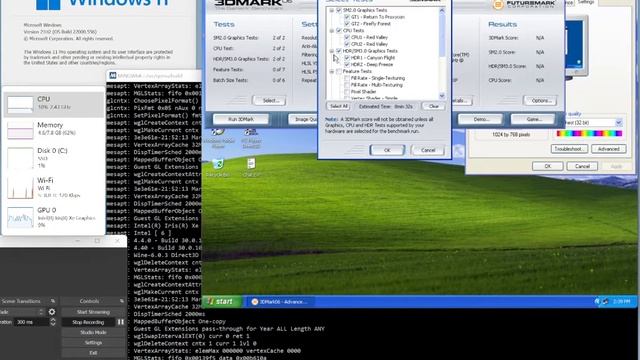Open Studio Mode in OBS
The width and height of the screenshot is (640, 360).
coord(93,332)
